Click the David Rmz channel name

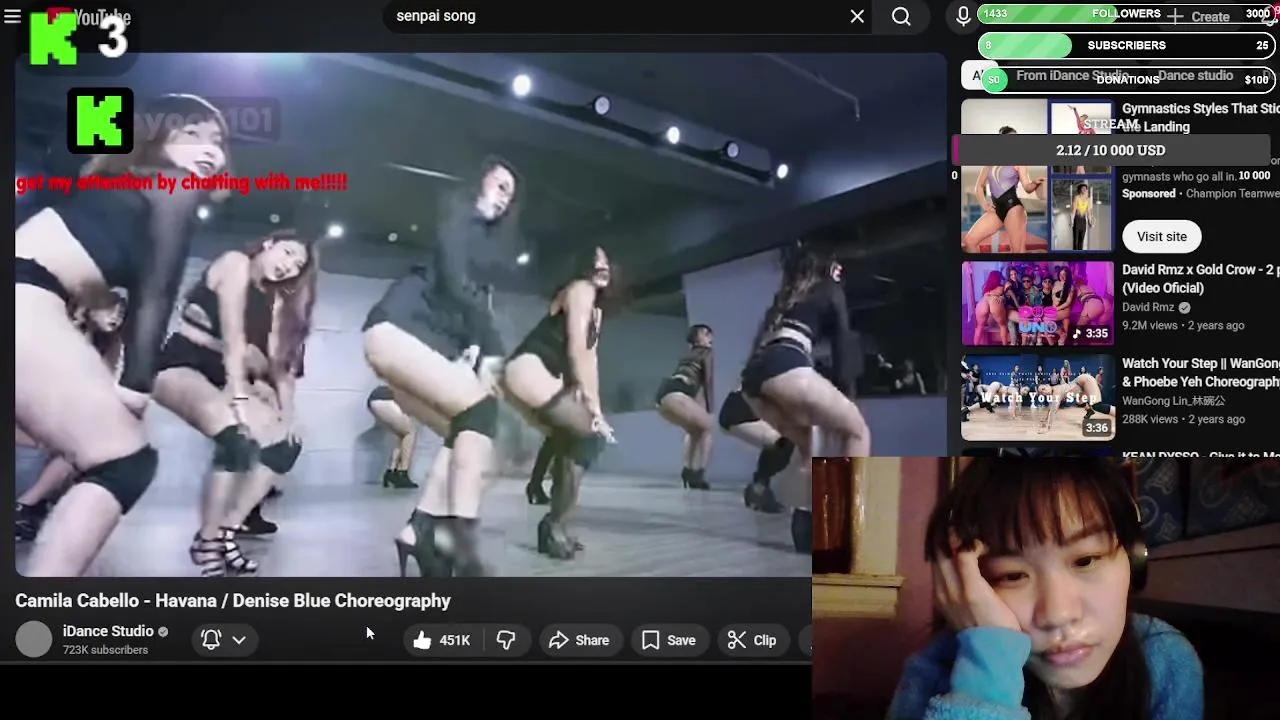pyautogui.click(x=1148, y=307)
